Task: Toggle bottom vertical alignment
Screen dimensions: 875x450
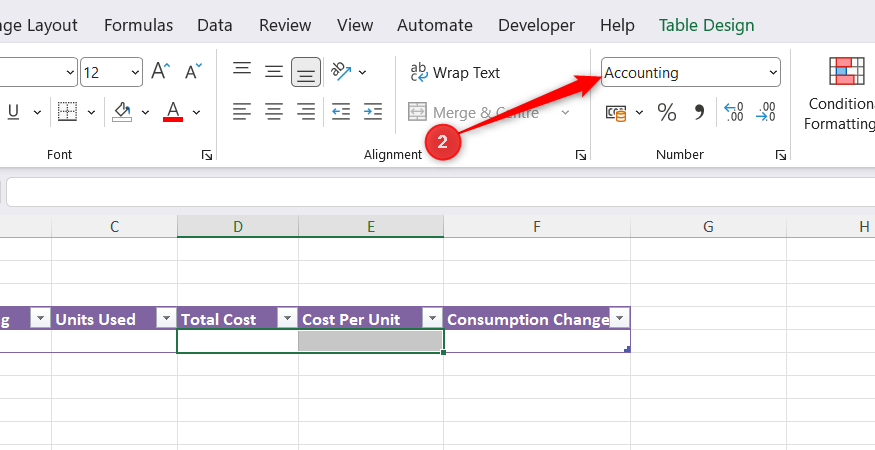Action: 306,72
